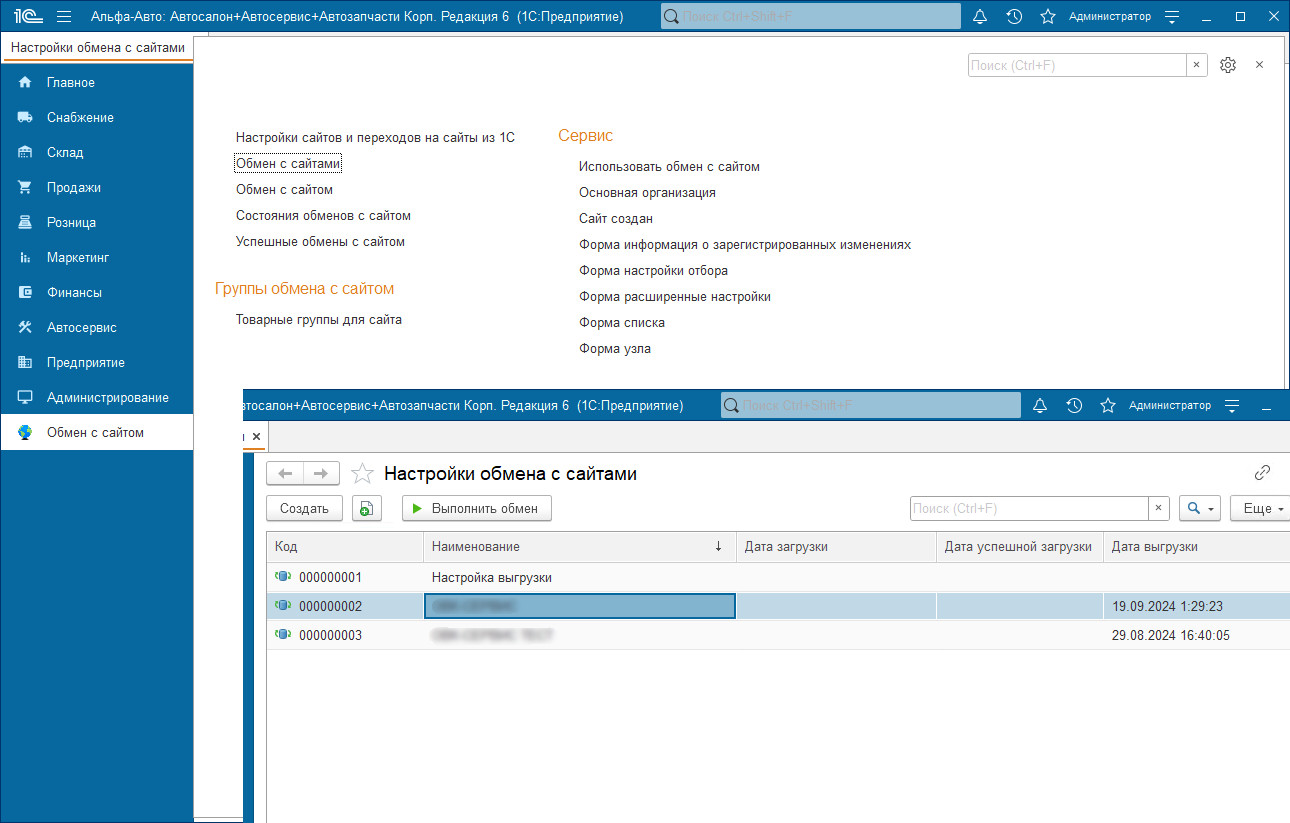Go back with left arrow button

tap(285, 473)
